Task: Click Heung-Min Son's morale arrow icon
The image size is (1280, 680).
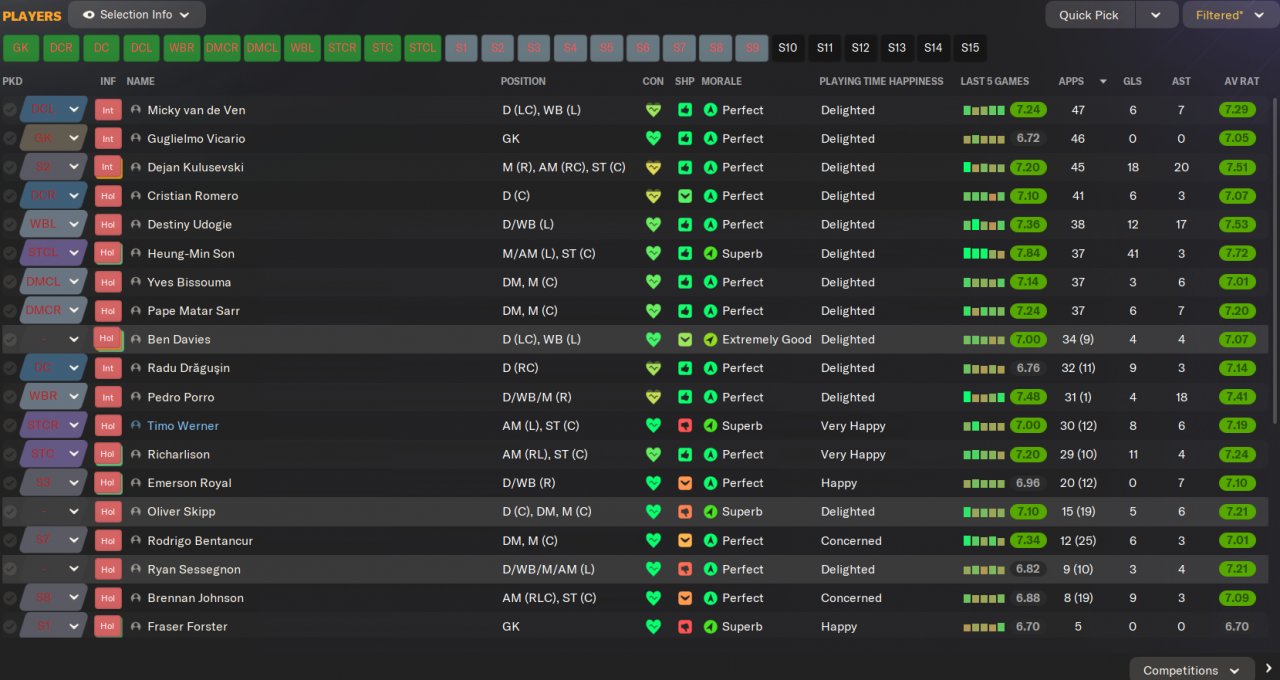Action: tap(711, 254)
